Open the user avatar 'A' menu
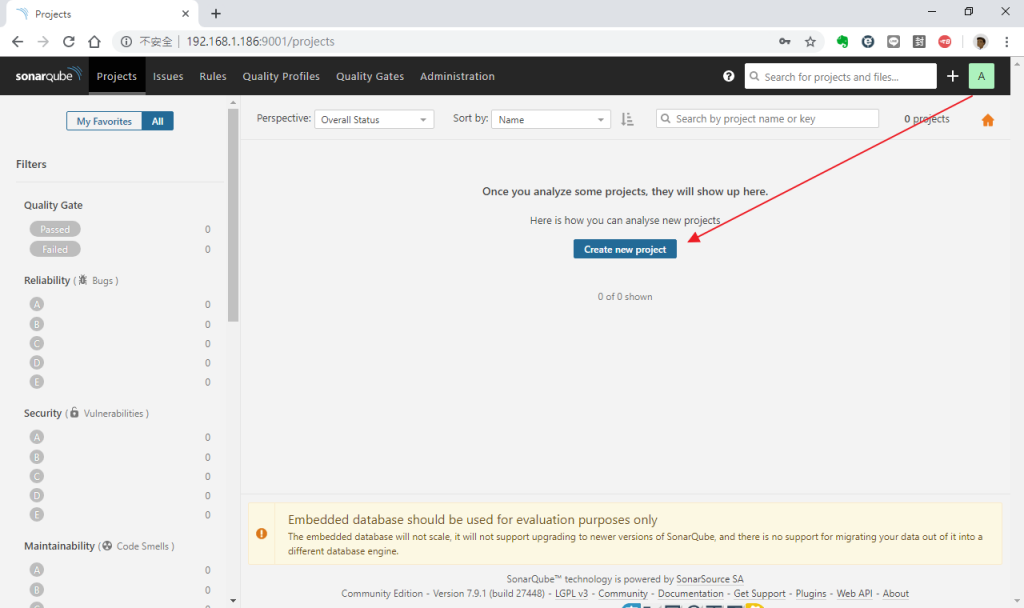Viewport: 1024px width, 608px height. [x=981, y=76]
